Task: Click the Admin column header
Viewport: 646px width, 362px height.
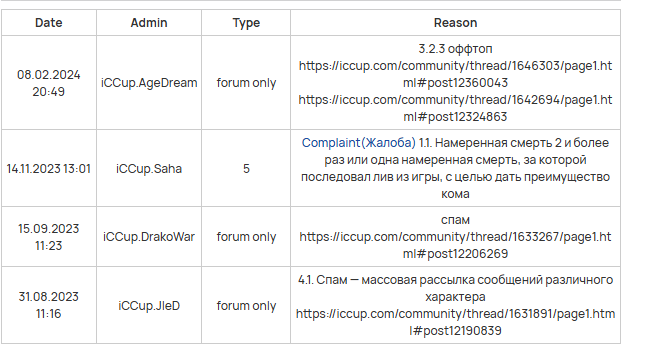Action: coord(149,23)
